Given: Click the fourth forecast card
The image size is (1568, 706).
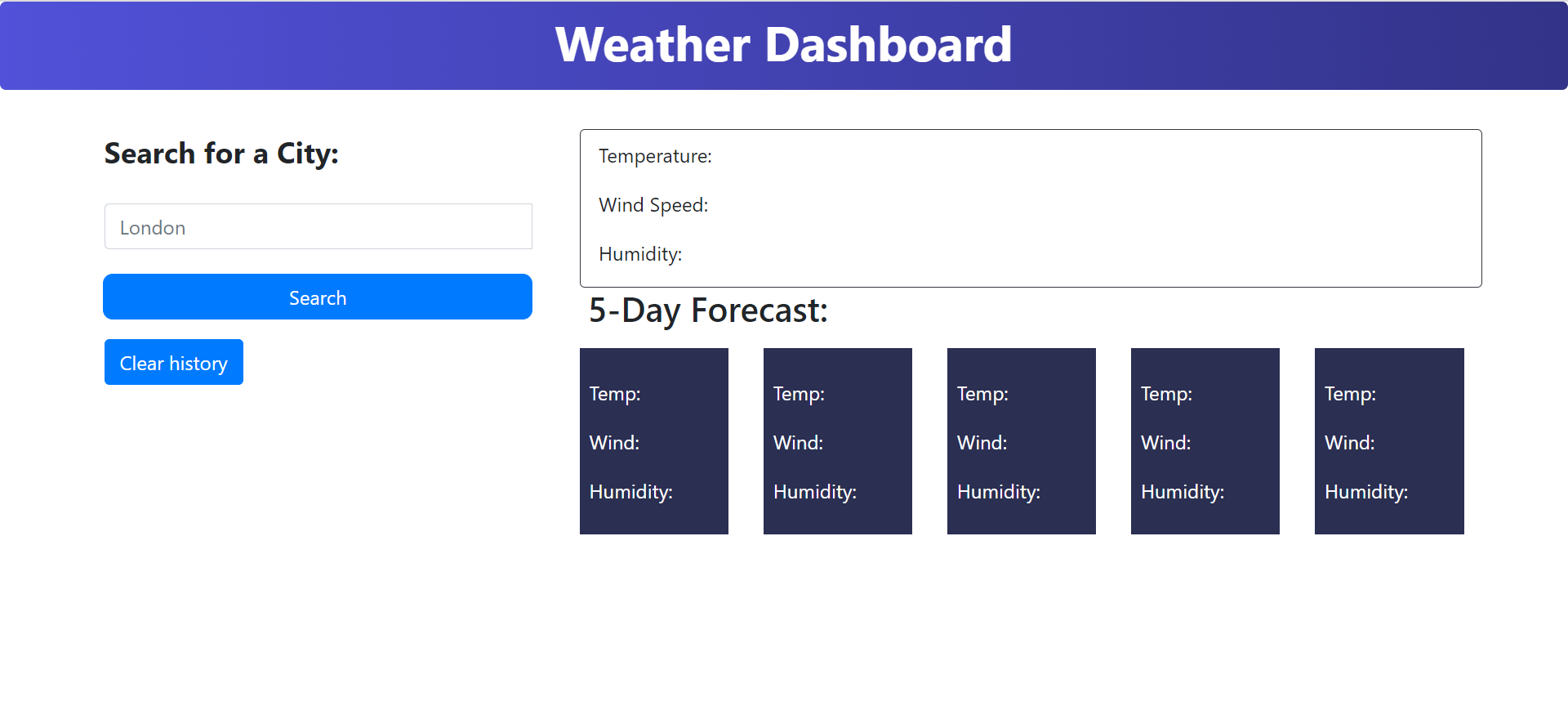Looking at the screenshot, I should click(x=1205, y=441).
